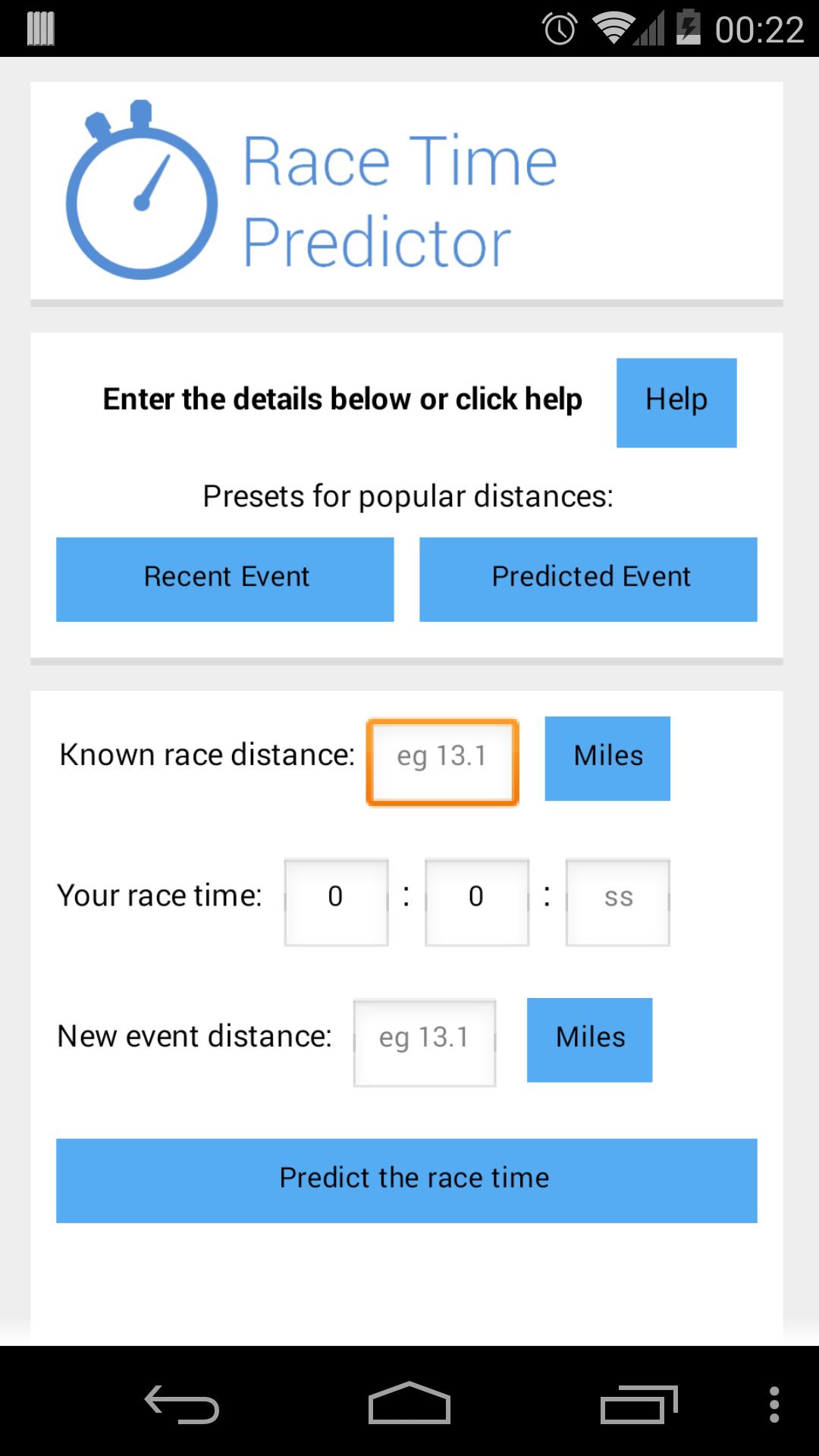Click the hours field of your race time
Image resolution: width=819 pixels, height=1456 pixels.
(x=336, y=901)
